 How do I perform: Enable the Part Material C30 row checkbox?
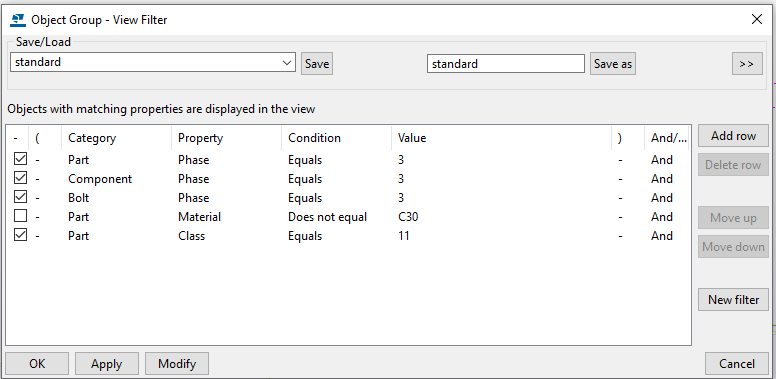coord(20,216)
